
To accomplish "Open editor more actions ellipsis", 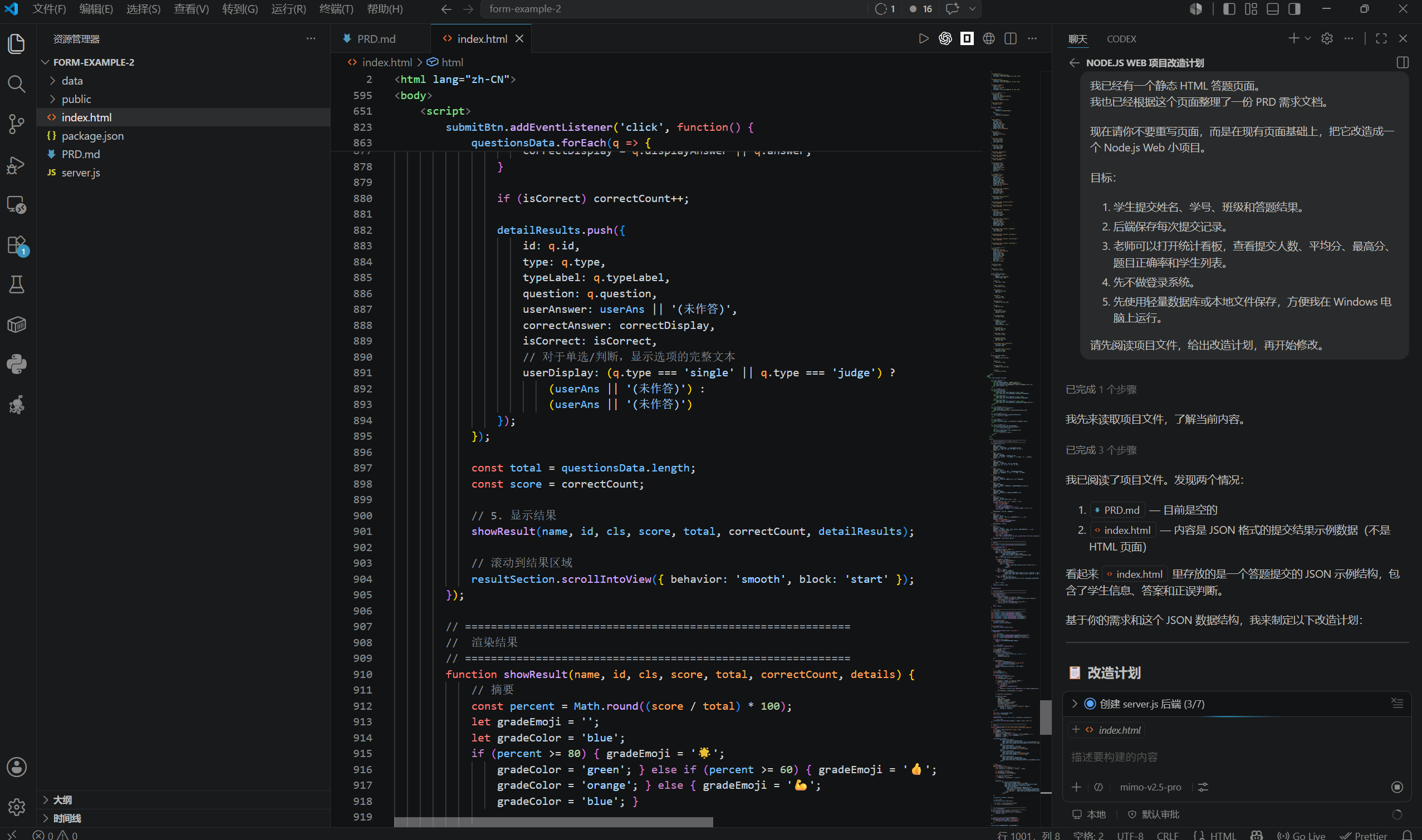I will (x=1032, y=38).
